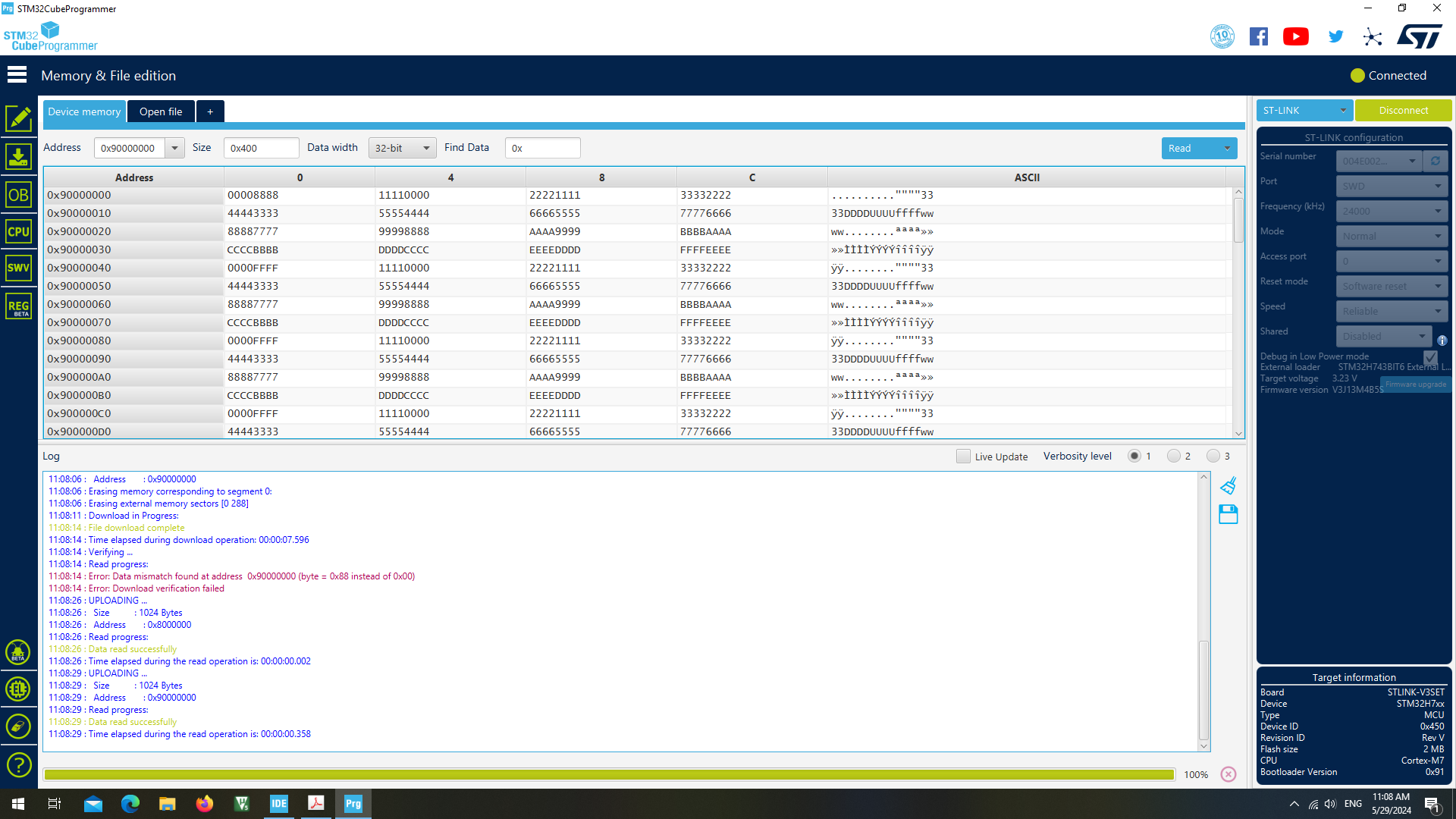Click the 100% progress bar
This screenshot has width=1456, height=819.
tap(609, 774)
